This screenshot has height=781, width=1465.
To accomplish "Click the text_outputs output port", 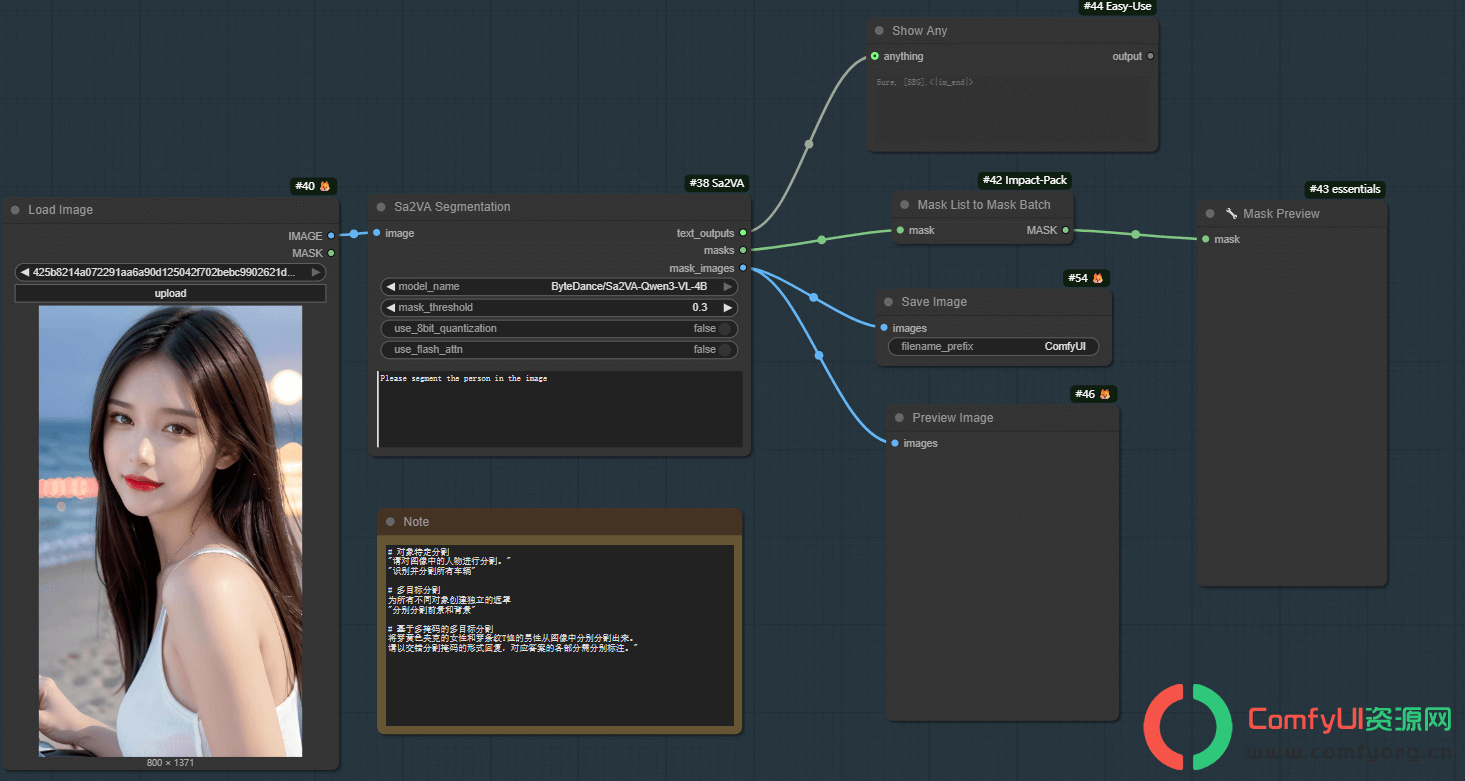I will [x=743, y=233].
